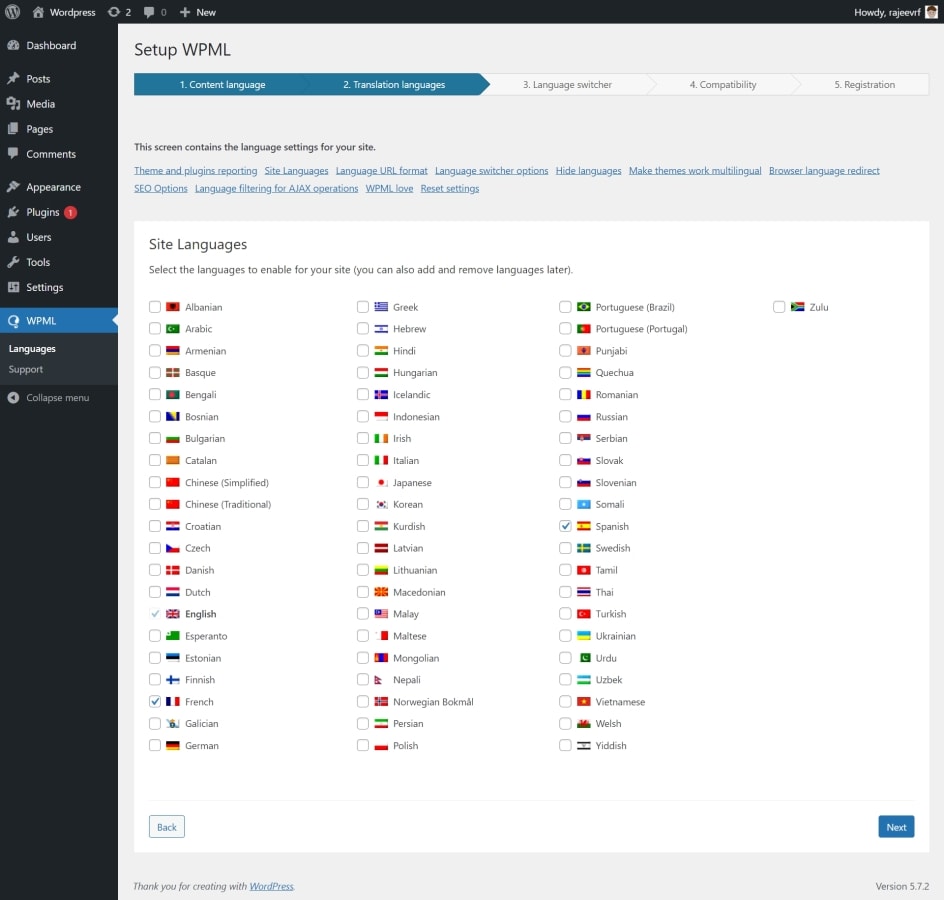Click the WordPress logo icon in admin bar
Viewport: 944px width, 900px height.
13,12
